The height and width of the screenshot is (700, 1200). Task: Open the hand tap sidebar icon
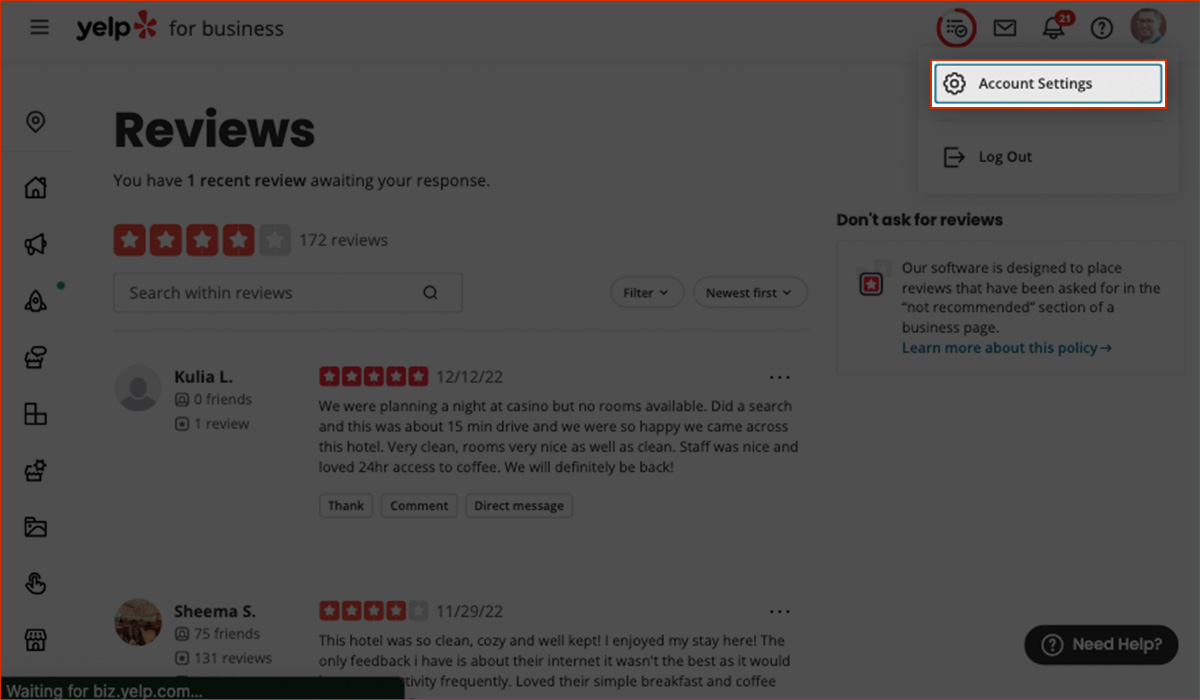click(35, 583)
